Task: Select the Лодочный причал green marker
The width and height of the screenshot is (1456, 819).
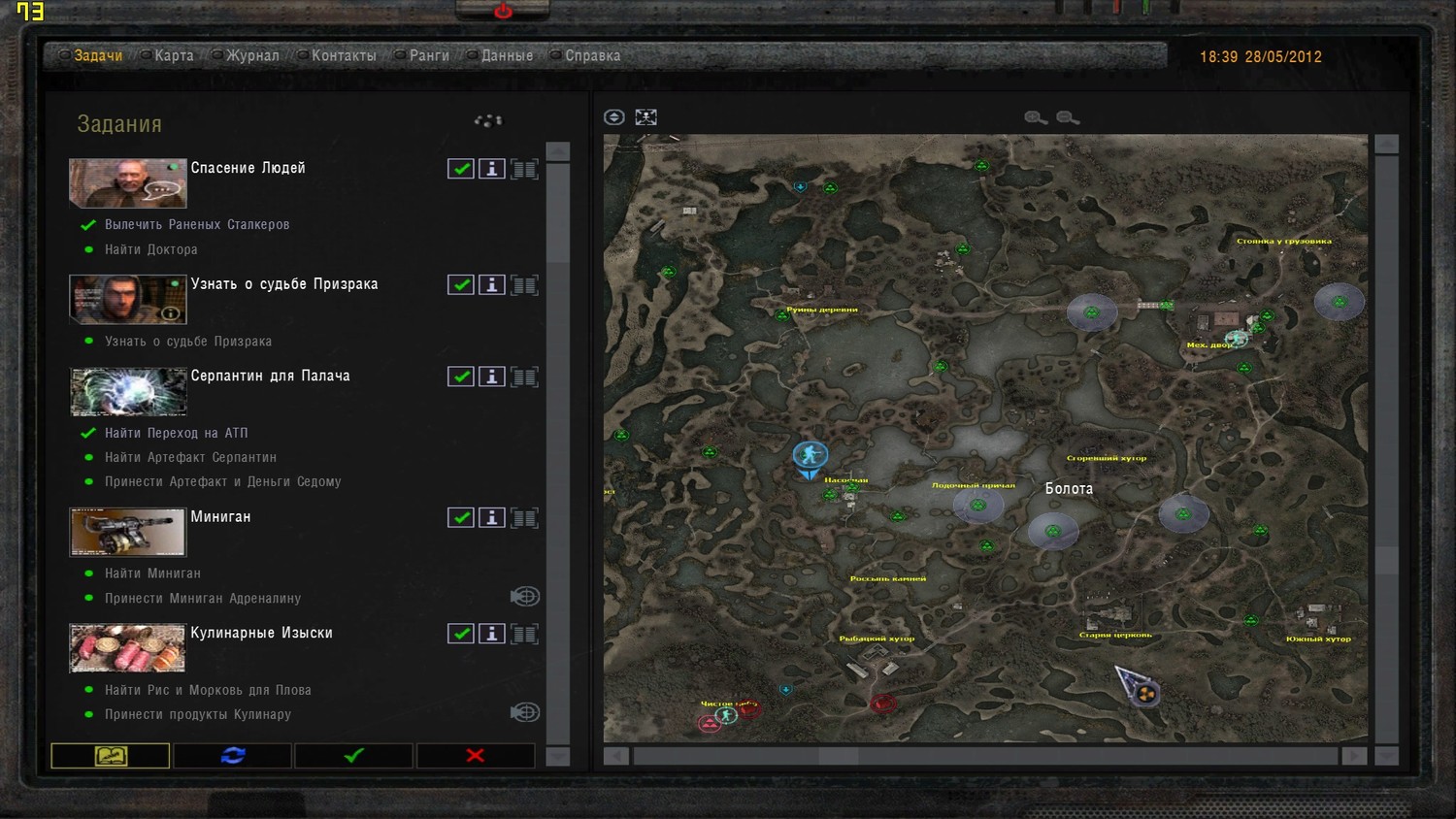Action: [978, 505]
